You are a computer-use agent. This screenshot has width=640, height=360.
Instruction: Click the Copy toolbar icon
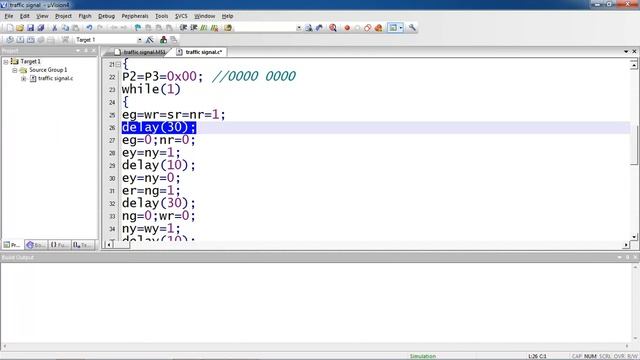(x=65, y=28)
